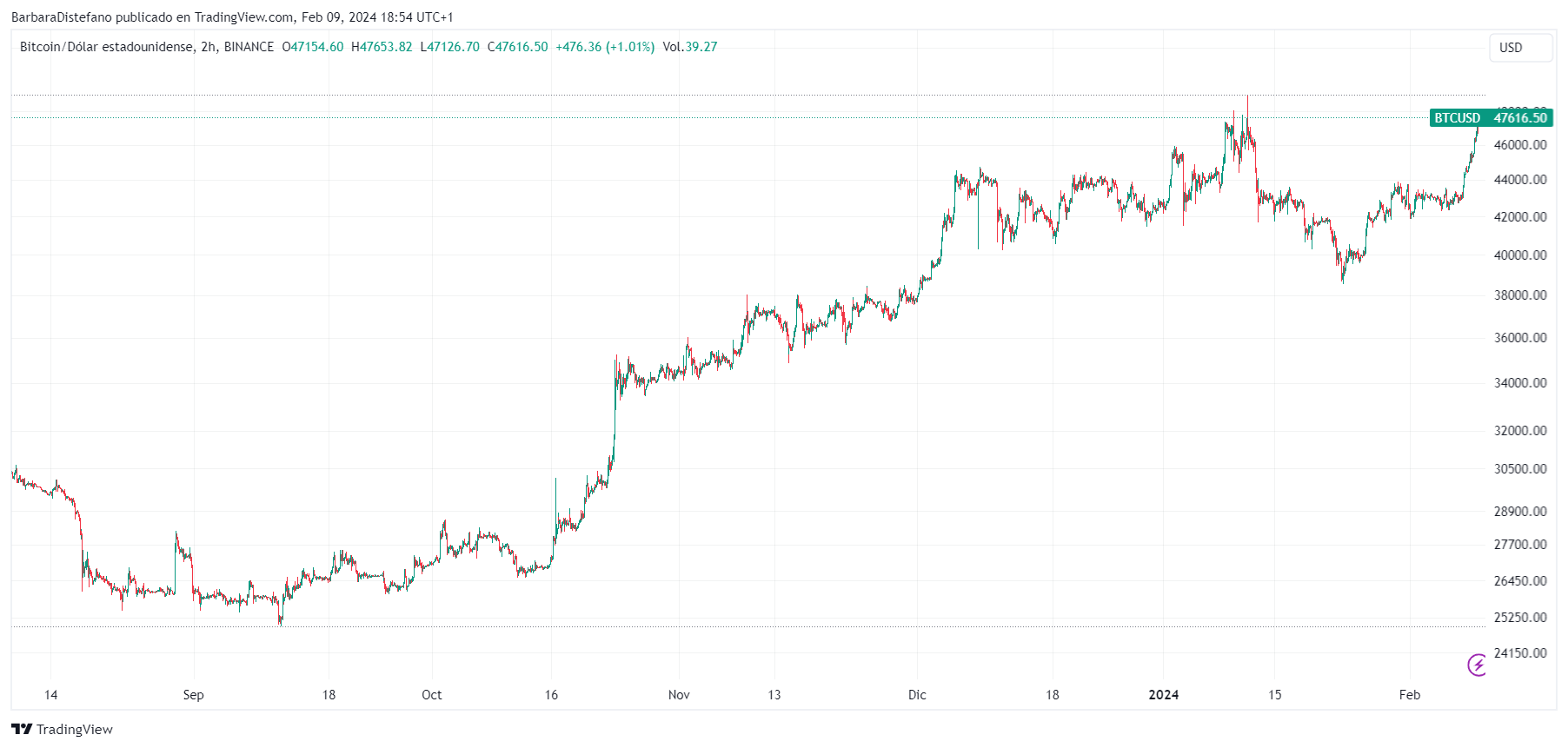This screenshot has width=1568, height=748.
Task: Click the BINANCE exchange label
Action: pyautogui.click(x=249, y=47)
